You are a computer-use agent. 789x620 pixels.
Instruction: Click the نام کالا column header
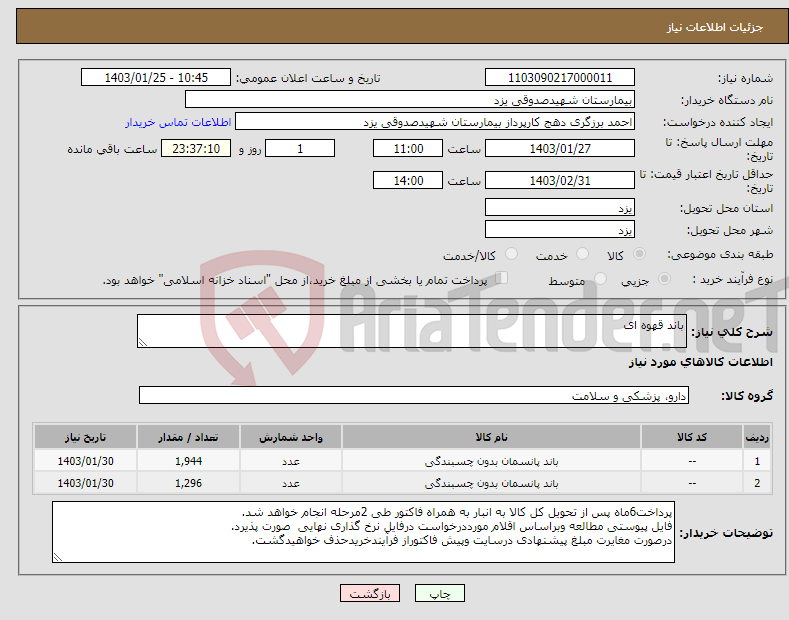pyautogui.click(x=492, y=437)
